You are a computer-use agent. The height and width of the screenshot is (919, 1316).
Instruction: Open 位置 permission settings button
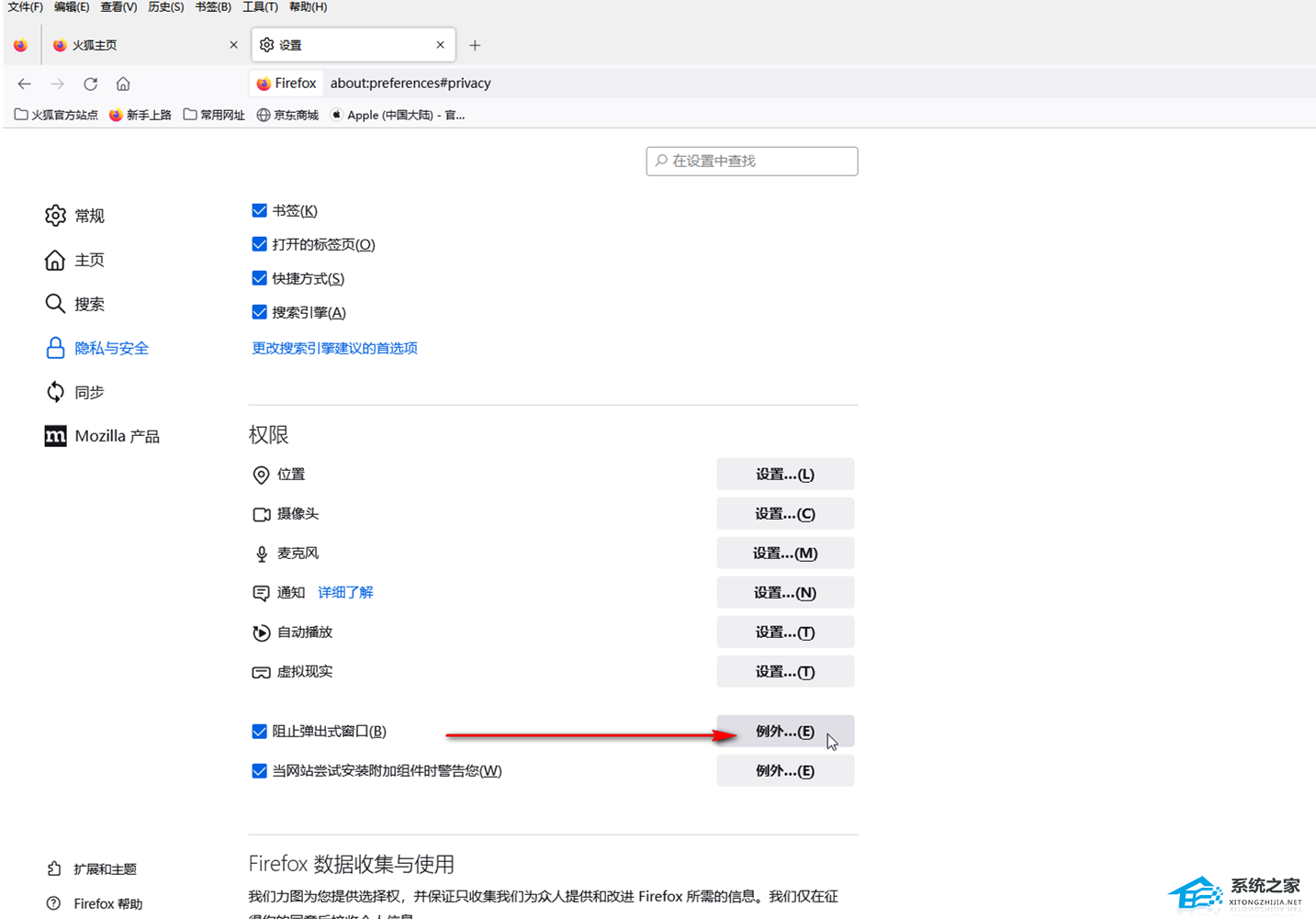(785, 474)
